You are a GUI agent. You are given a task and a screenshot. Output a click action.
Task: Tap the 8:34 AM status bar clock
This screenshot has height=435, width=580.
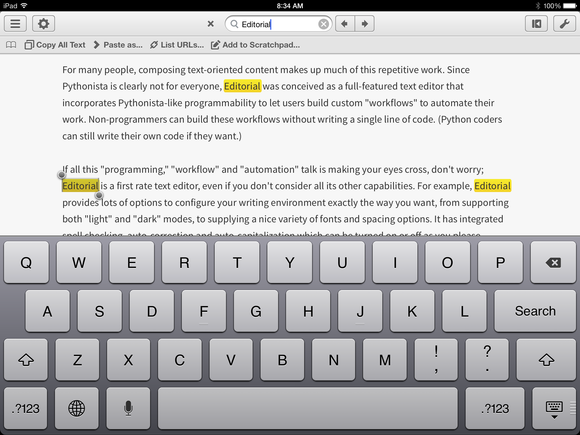[290, 6]
